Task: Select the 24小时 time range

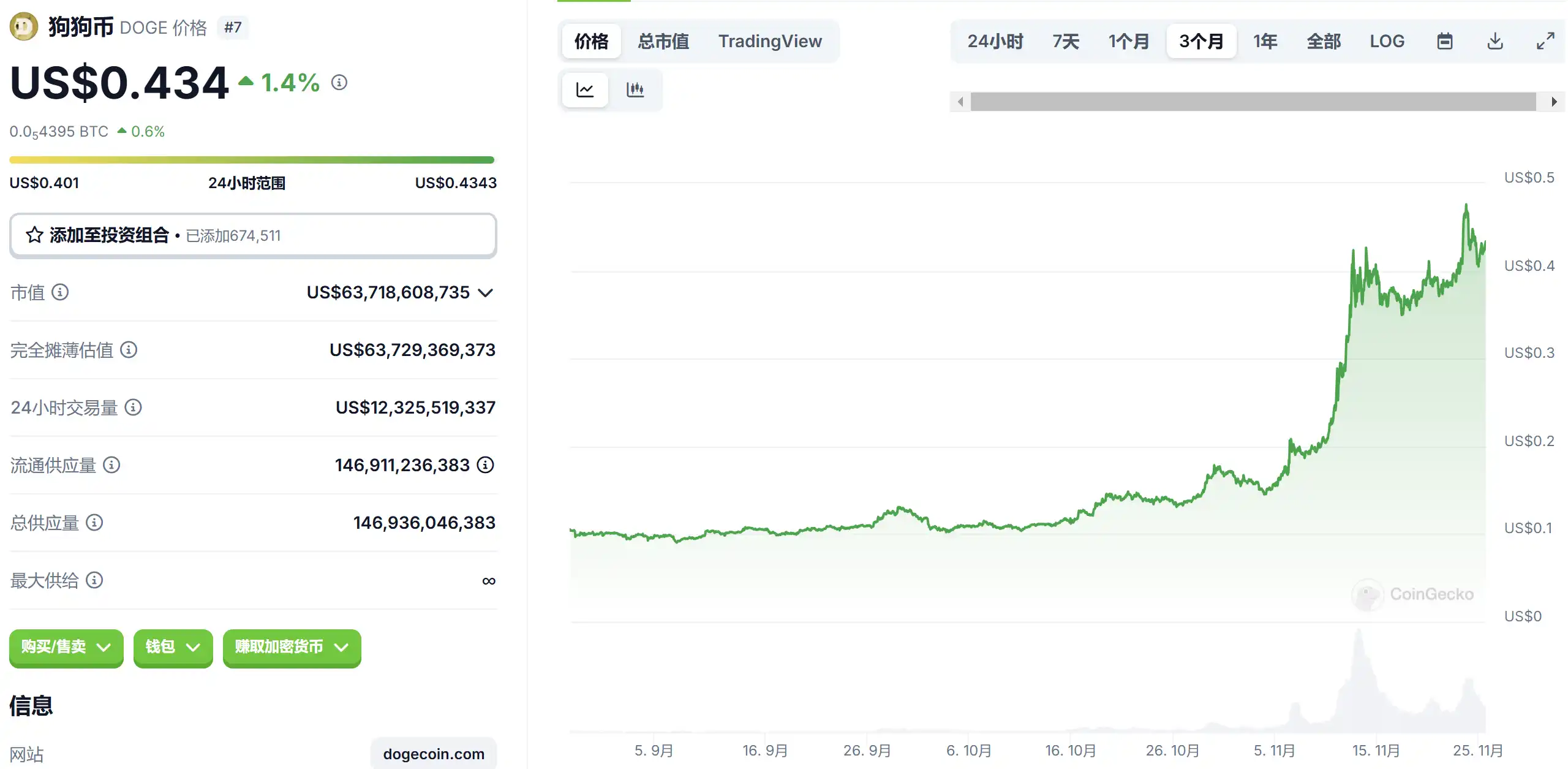Action: [995, 41]
